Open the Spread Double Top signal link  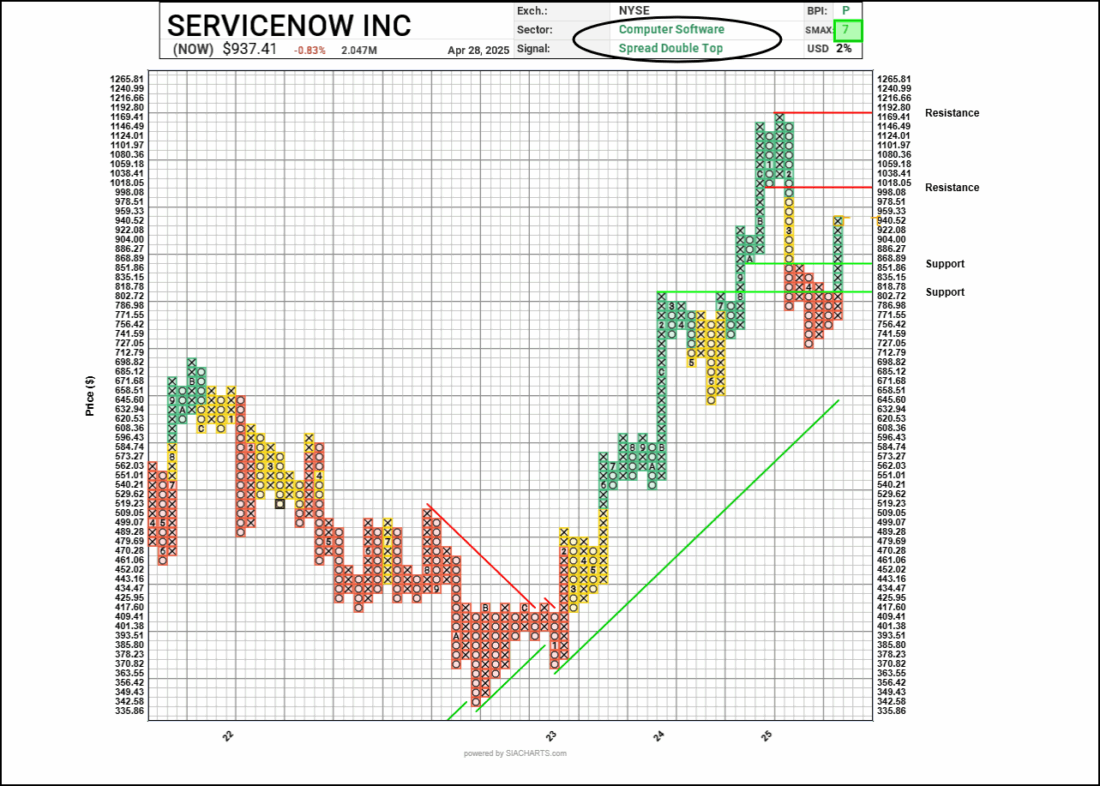pyautogui.click(x=671, y=48)
